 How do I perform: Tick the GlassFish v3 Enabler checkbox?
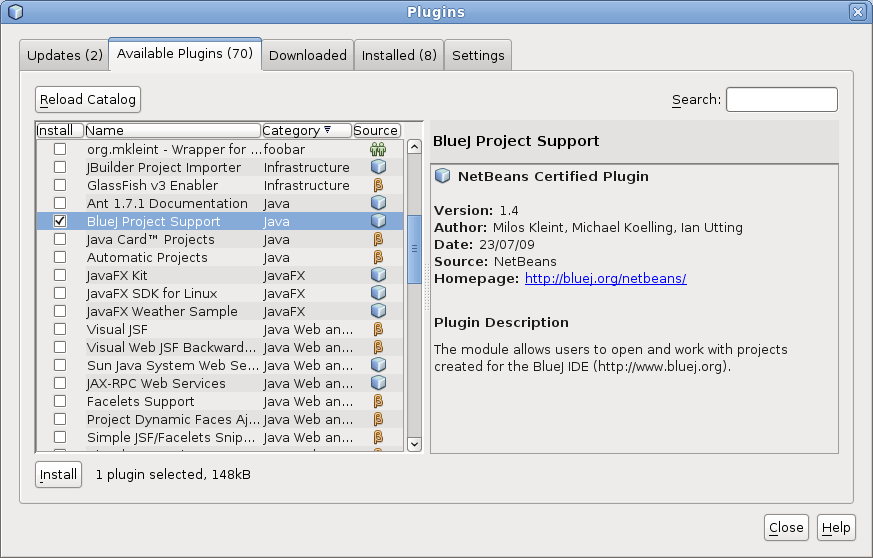[60, 185]
